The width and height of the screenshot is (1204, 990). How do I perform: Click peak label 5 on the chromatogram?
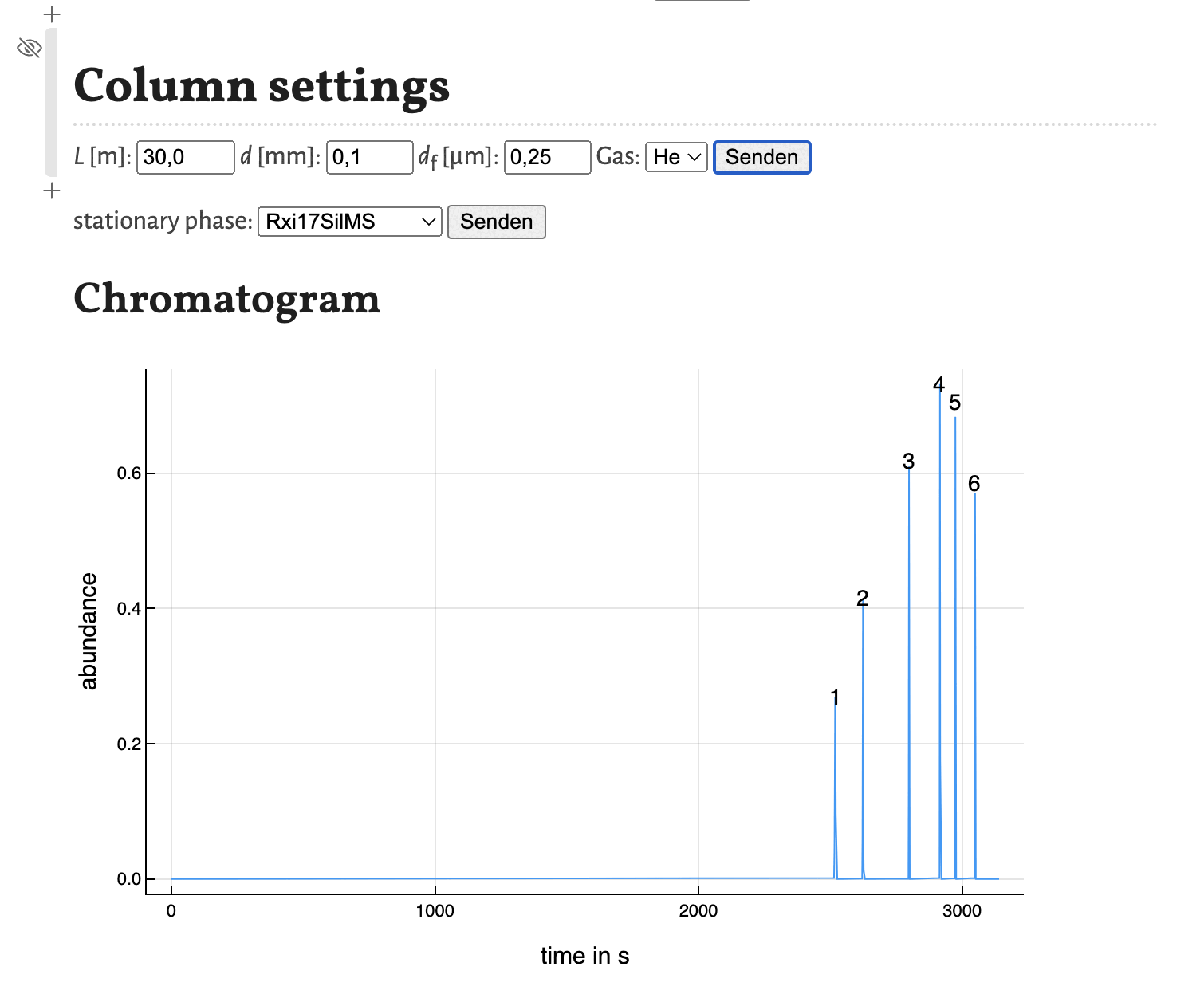(x=955, y=403)
